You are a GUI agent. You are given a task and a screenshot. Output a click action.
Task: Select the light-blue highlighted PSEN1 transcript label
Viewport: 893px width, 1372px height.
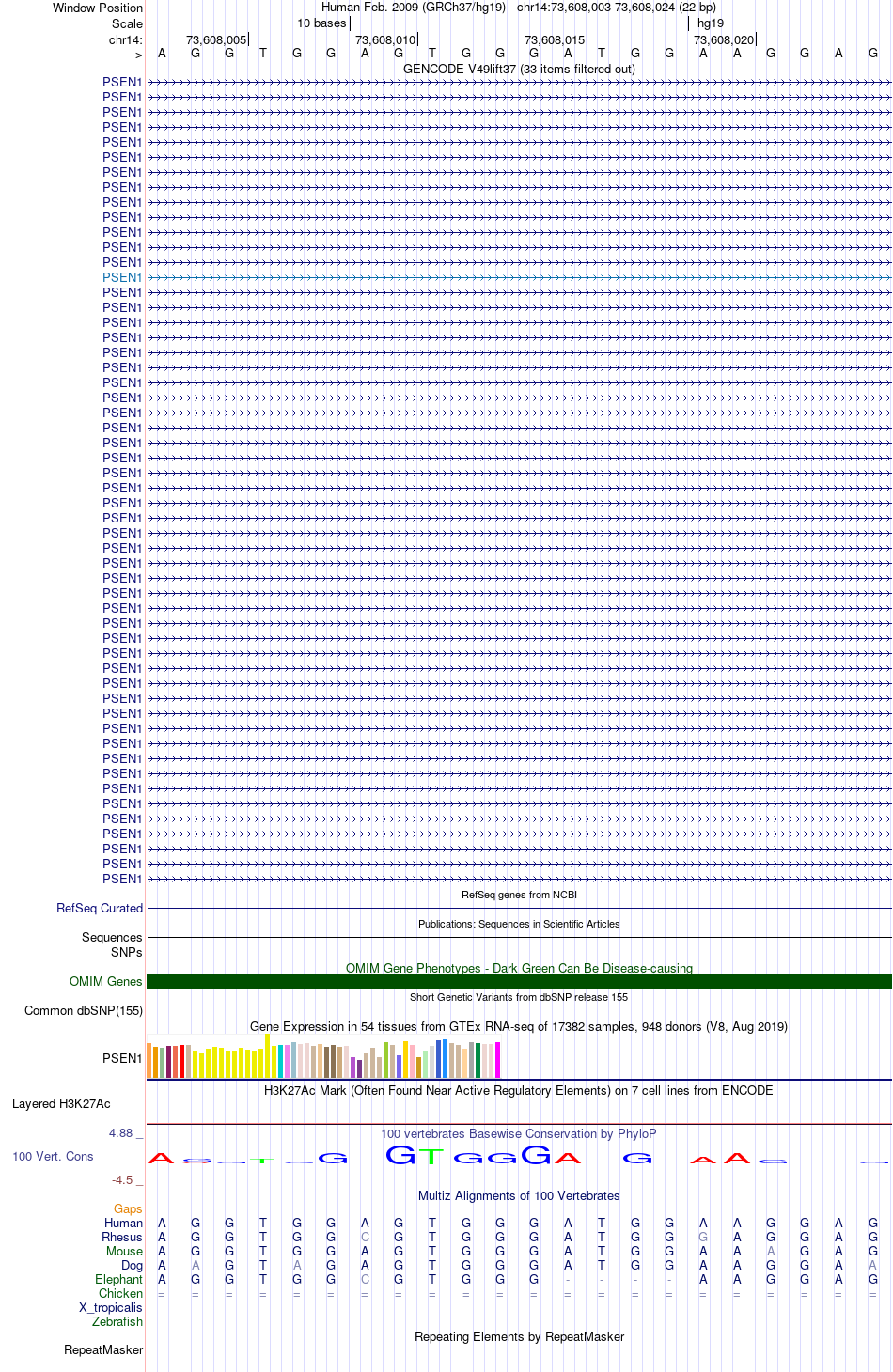(122, 277)
